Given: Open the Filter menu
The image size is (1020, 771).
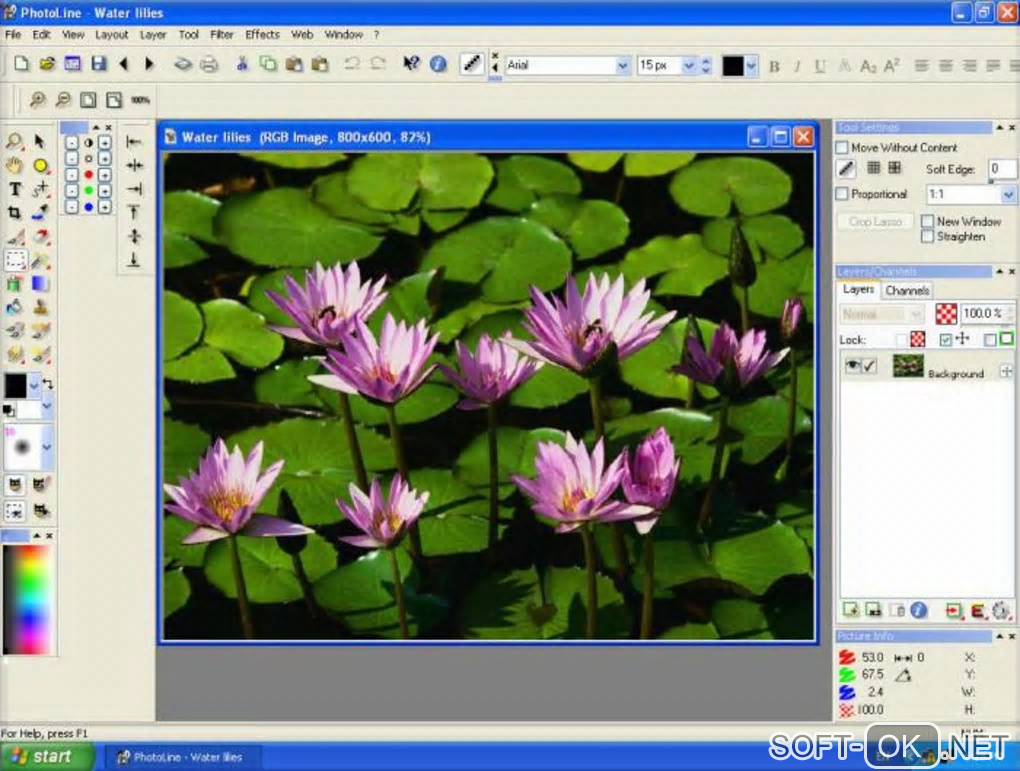Looking at the screenshot, I should coord(222,34).
